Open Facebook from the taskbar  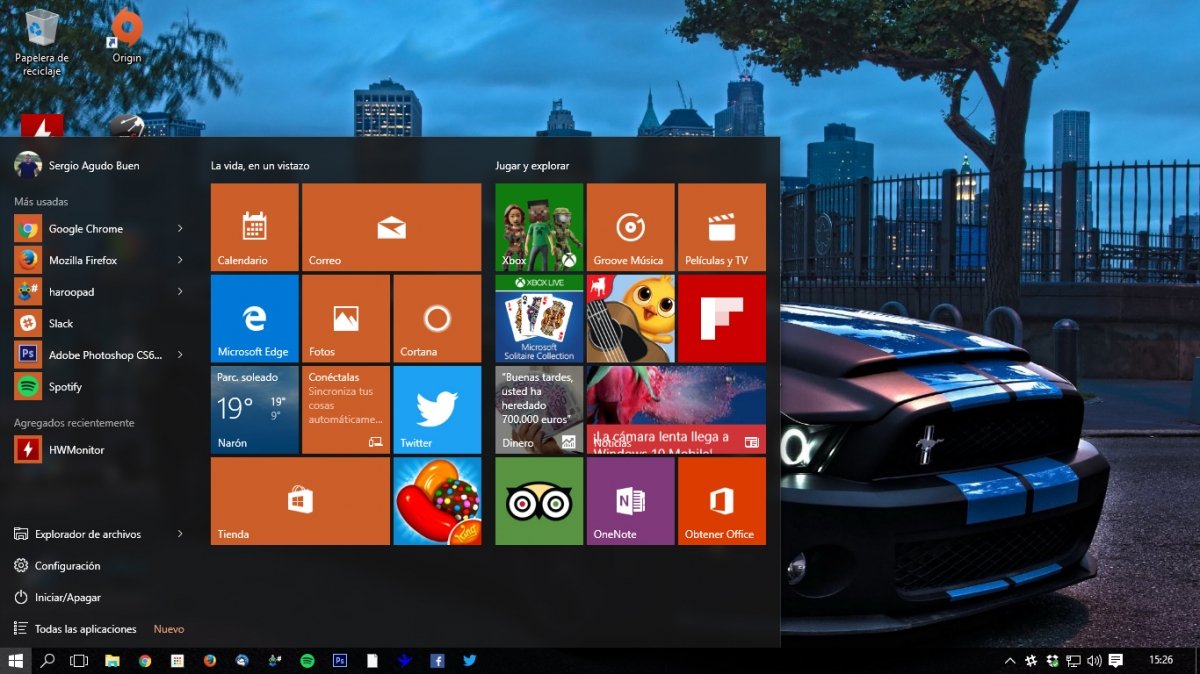pos(437,661)
